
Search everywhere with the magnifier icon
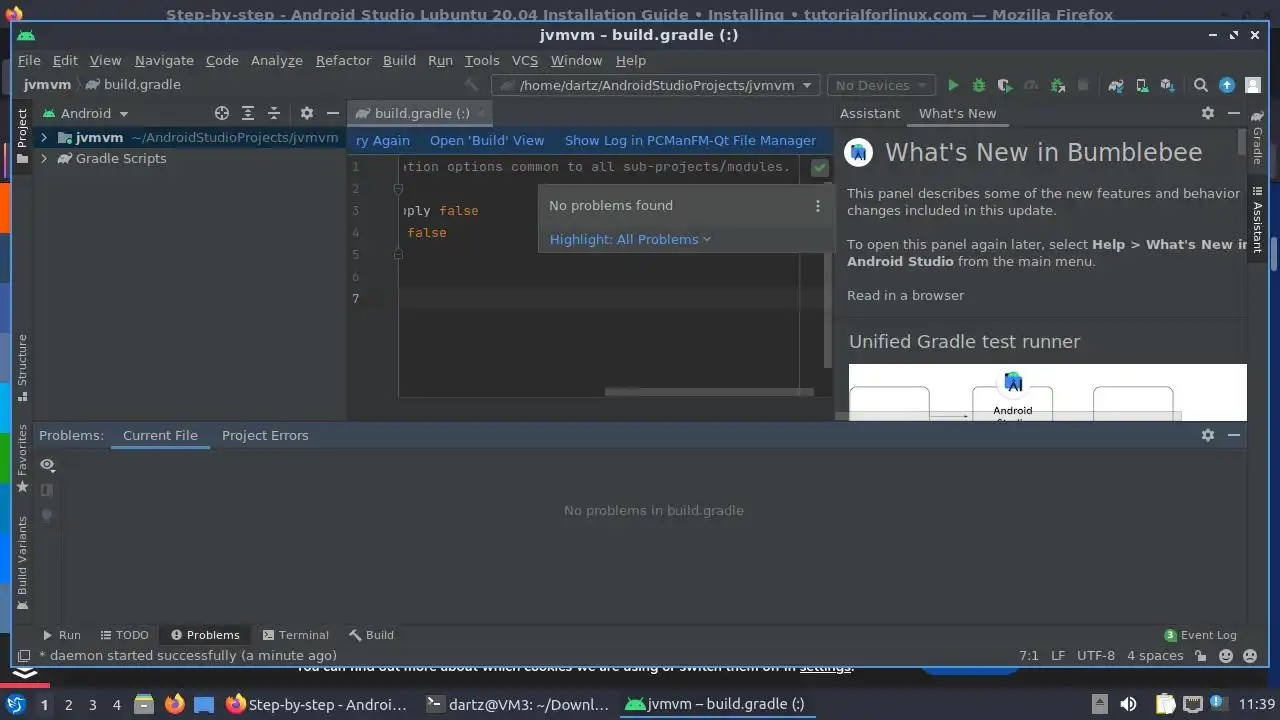pos(1201,86)
